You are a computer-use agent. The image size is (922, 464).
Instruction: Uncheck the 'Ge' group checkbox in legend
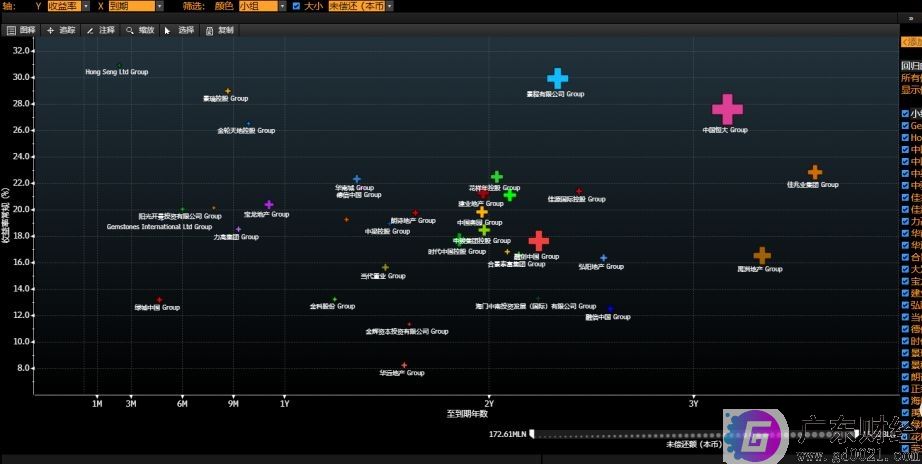pyautogui.click(x=905, y=125)
